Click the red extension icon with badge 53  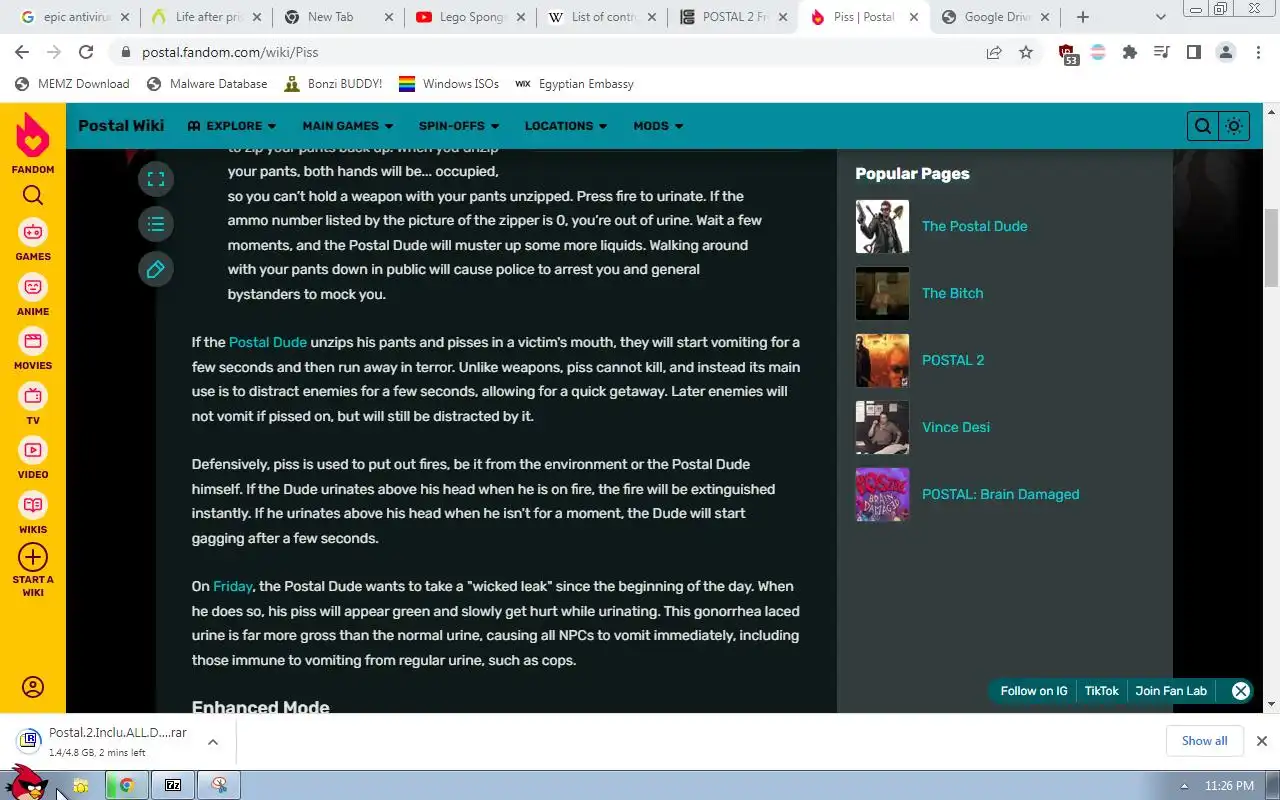click(x=1067, y=54)
